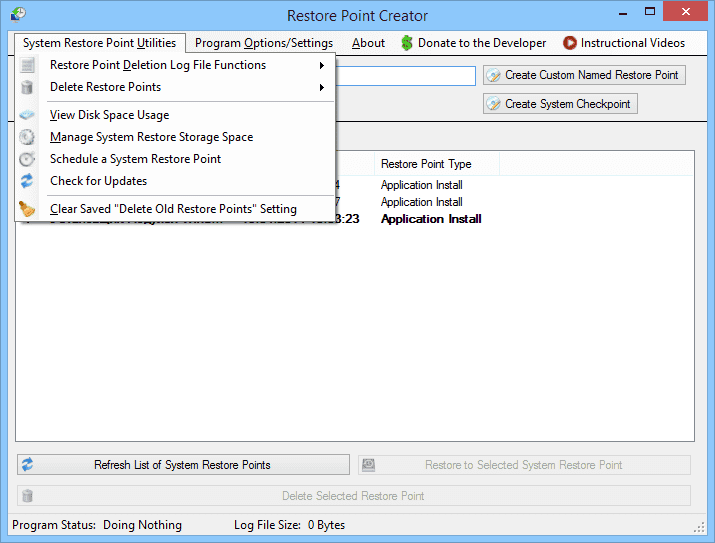Click the disk icon beside View Disk Space Usage

tap(28, 115)
